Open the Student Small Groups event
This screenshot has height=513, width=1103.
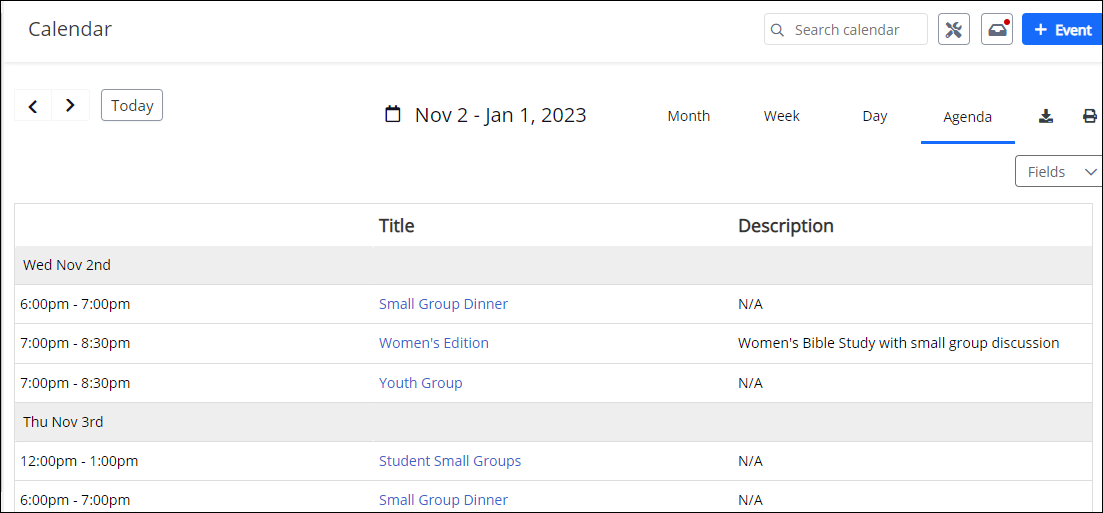point(449,461)
